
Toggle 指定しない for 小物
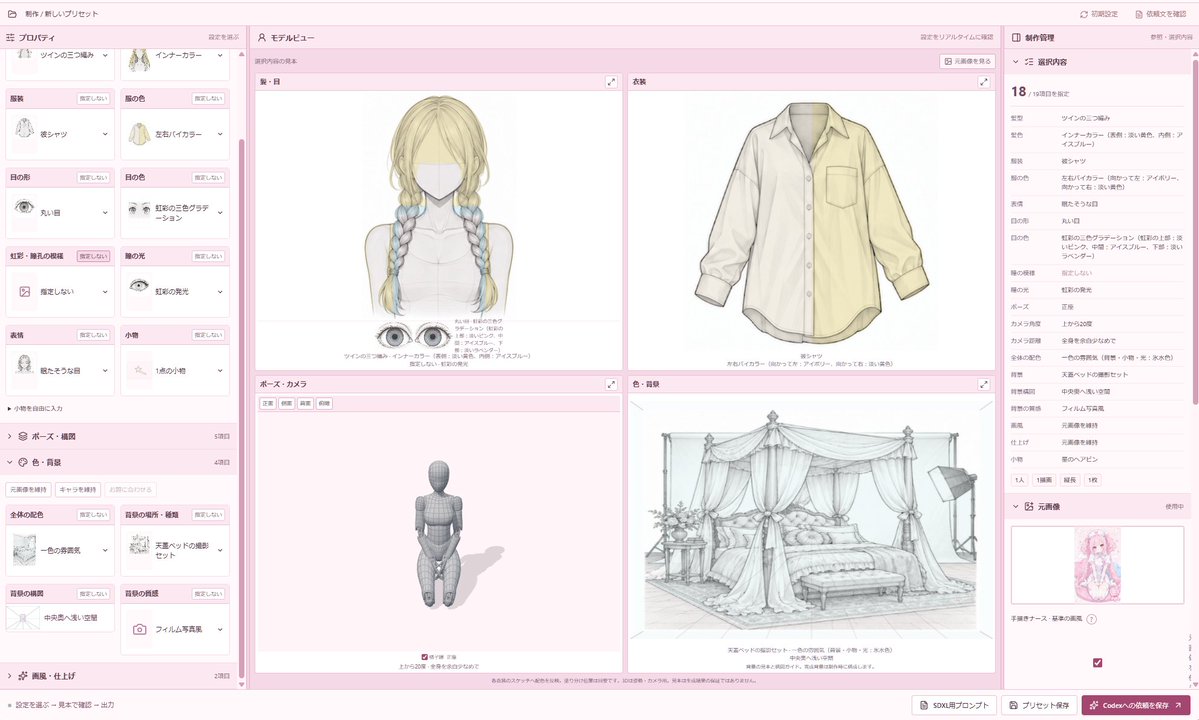[208, 335]
